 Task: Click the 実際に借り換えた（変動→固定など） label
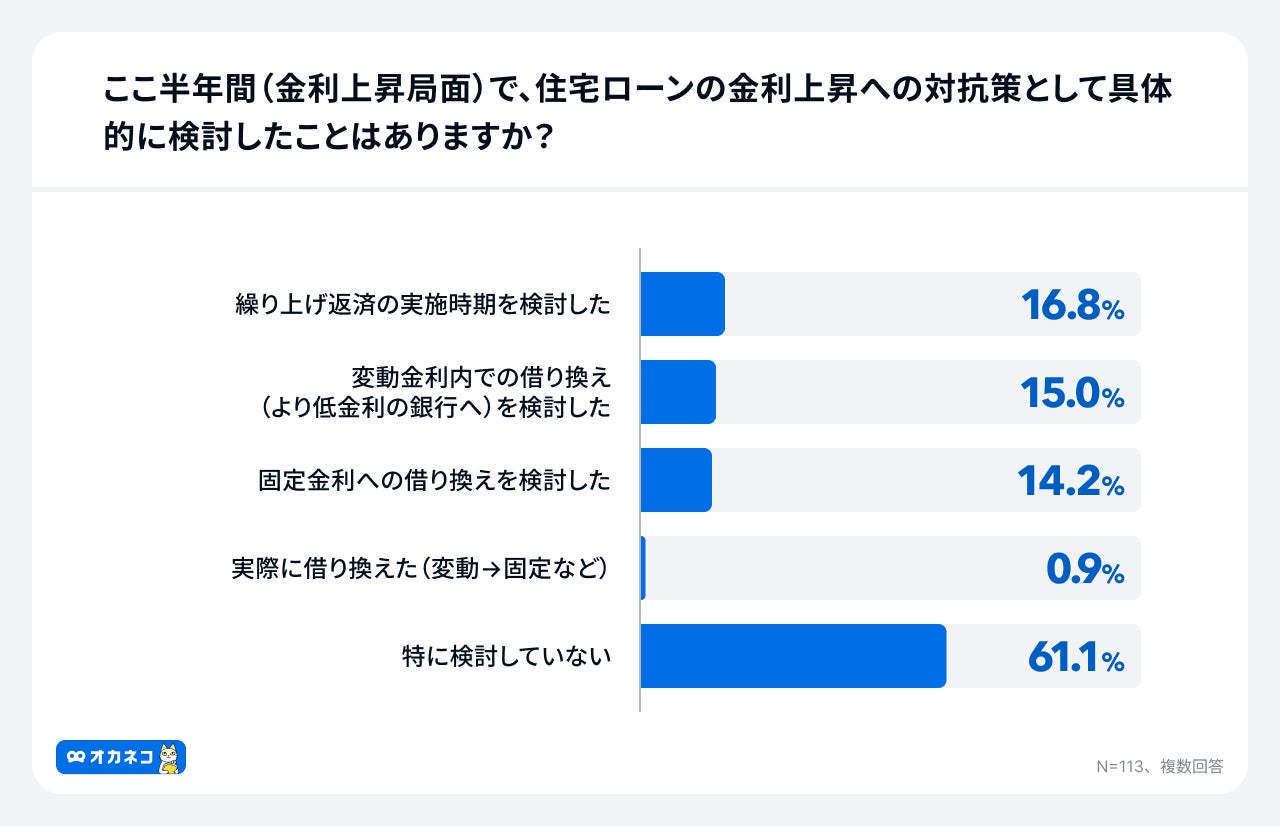tap(420, 568)
